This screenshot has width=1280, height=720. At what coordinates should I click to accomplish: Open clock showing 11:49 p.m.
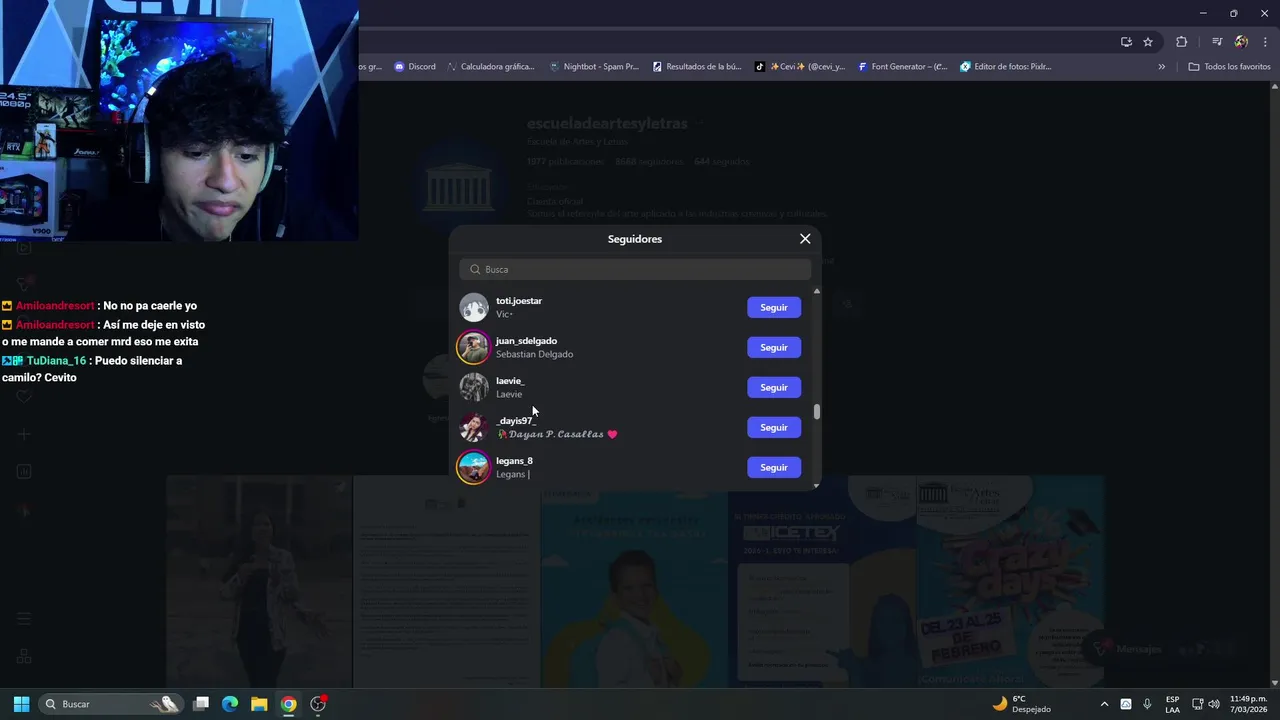point(1248,704)
